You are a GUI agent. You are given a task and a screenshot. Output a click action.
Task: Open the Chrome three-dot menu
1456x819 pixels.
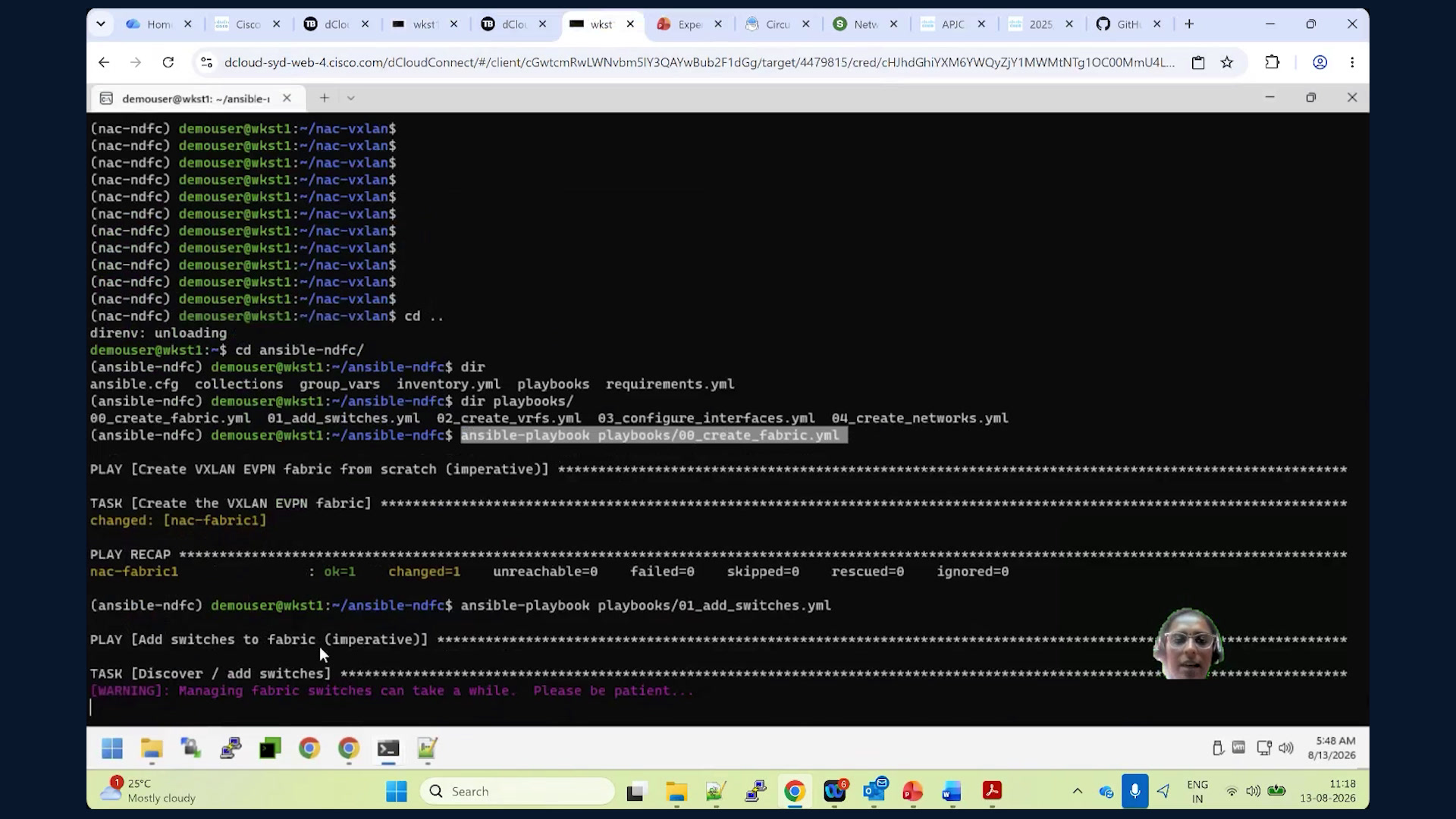1352,62
